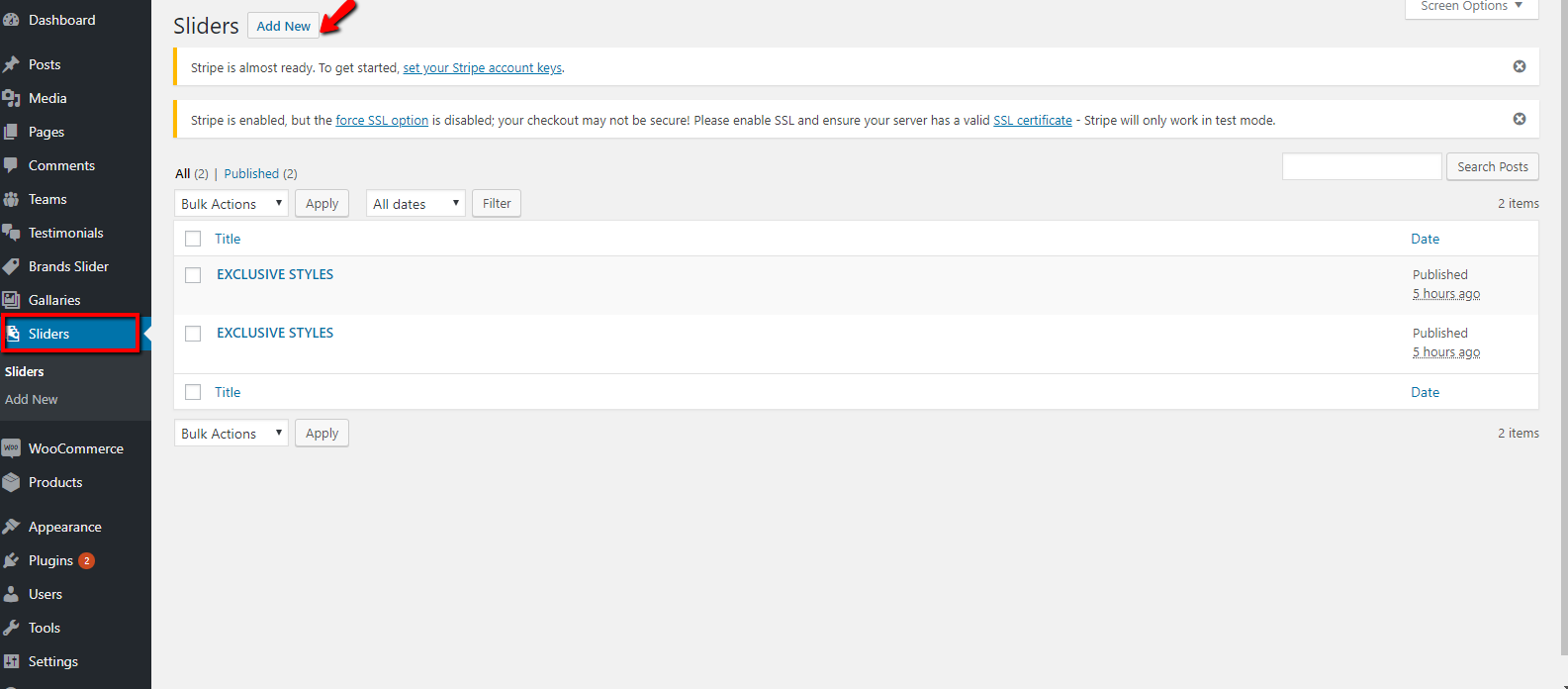The height and width of the screenshot is (689, 1568).
Task: Click the Plugins plug icon
Action: coord(11,560)
